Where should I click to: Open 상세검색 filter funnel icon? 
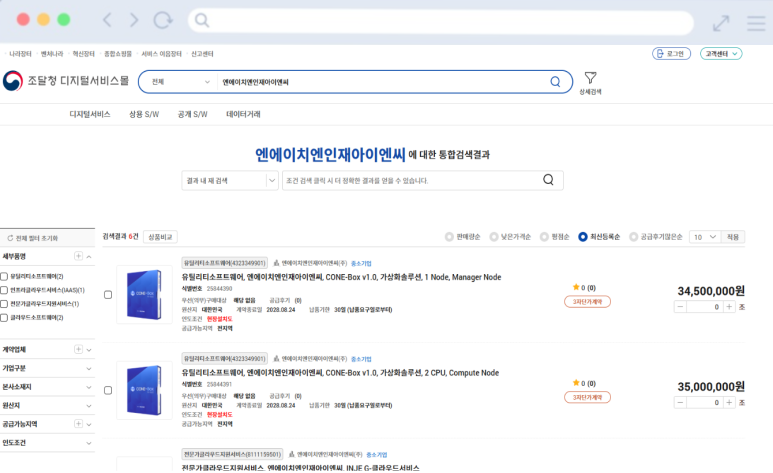(x=590, y=78)
